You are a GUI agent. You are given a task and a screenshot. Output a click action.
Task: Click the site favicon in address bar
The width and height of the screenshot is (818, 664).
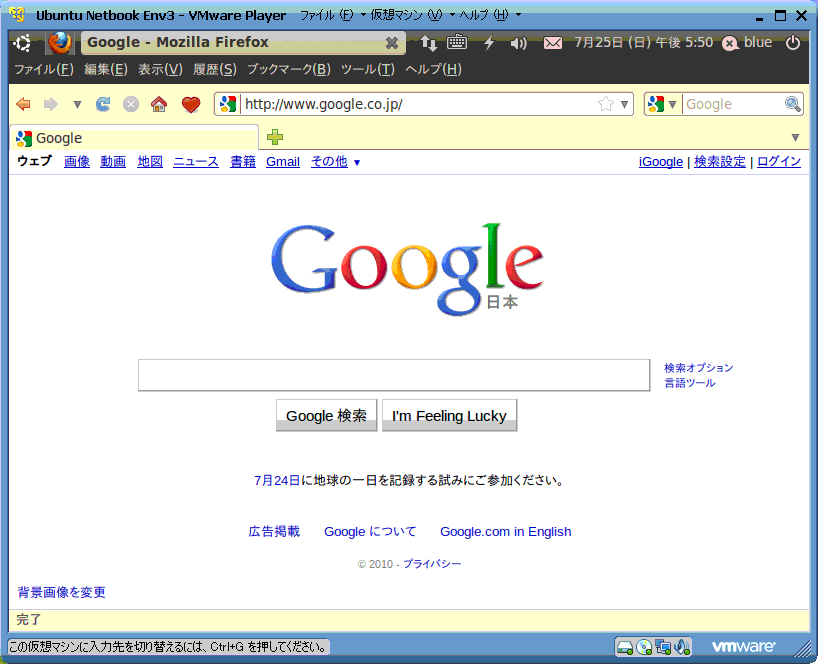click(x=228, y=104)
